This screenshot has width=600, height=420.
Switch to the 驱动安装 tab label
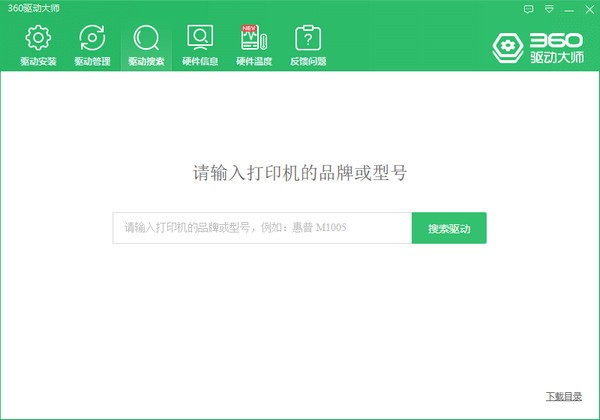pos(38,62)
